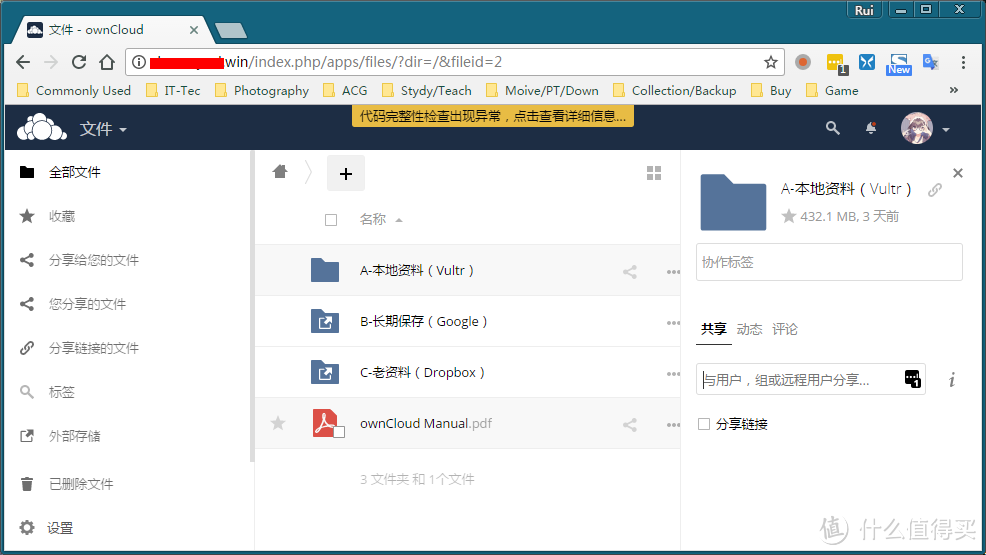This screenshot has height=555, width=986.
Task: Click the ownCloud Manual PDF icon
Action: [x=327, y=423]
